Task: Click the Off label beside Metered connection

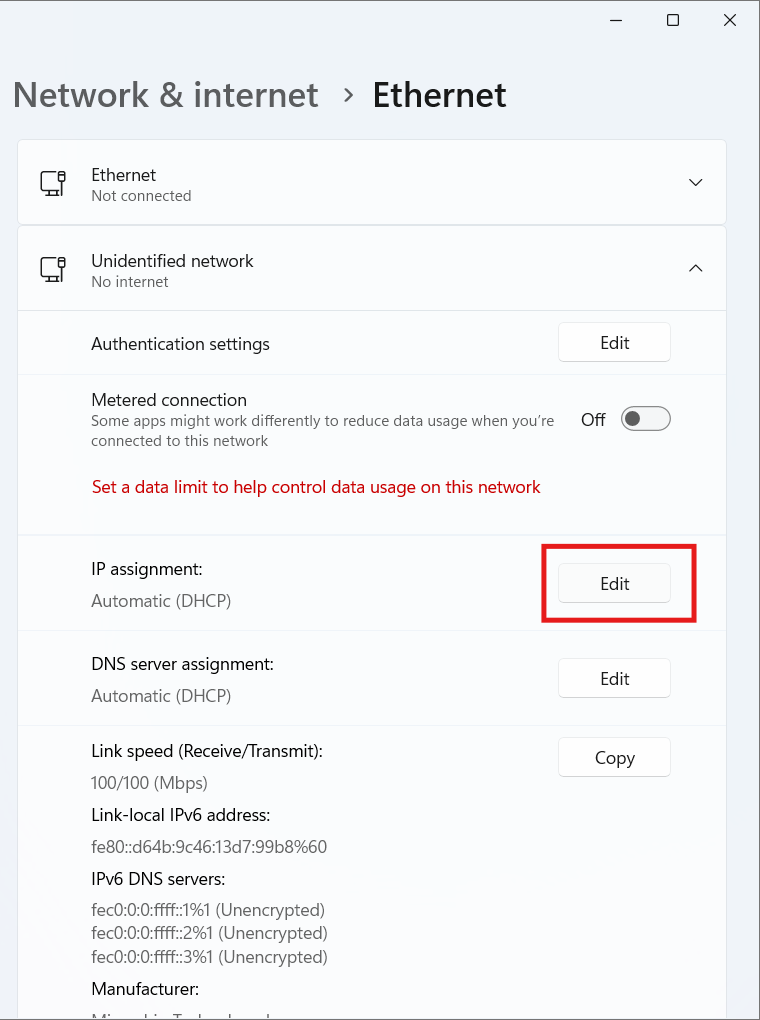Action: point(592,419)
